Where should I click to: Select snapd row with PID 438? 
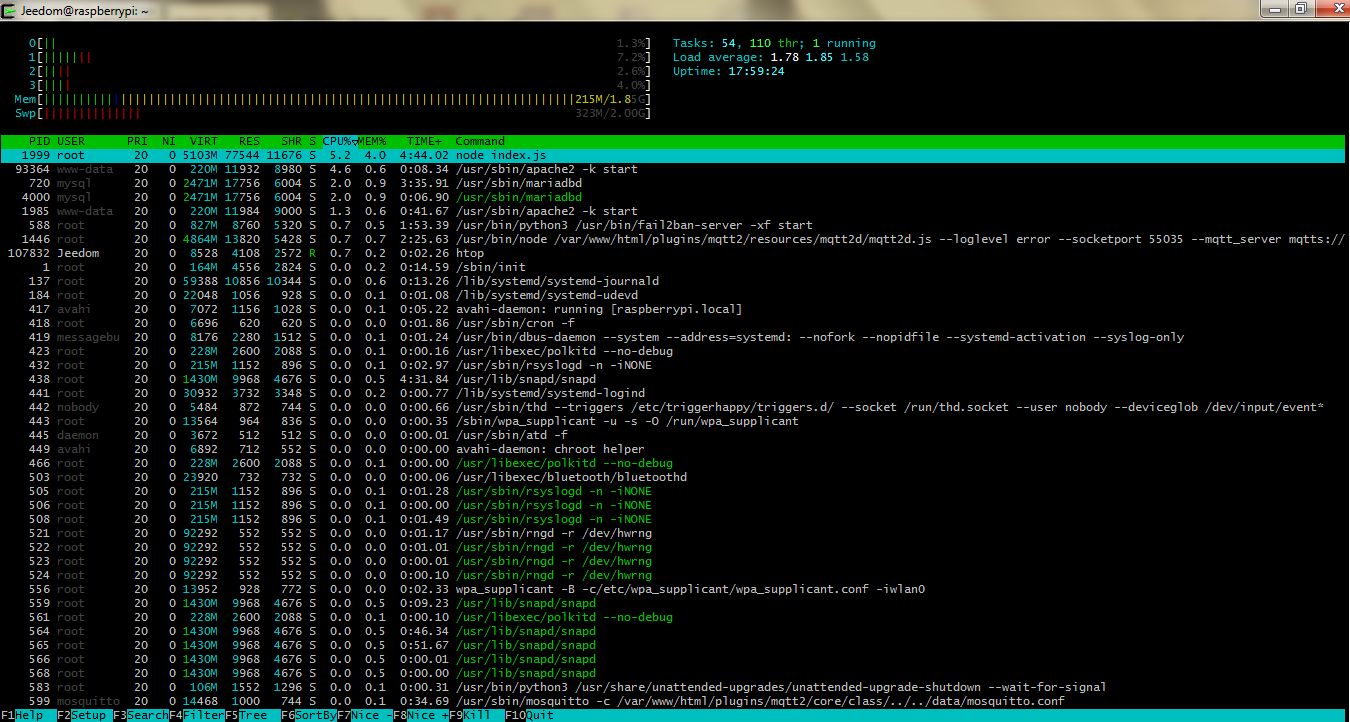point(673,379)
